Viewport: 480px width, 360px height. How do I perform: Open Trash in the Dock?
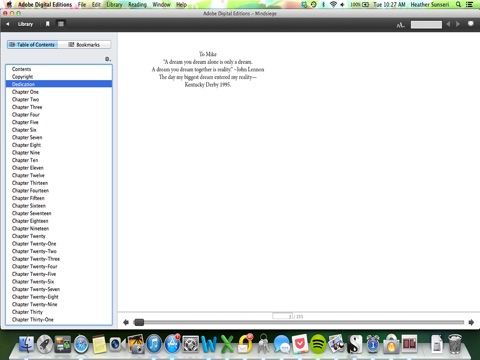click(x=454, y=344)
